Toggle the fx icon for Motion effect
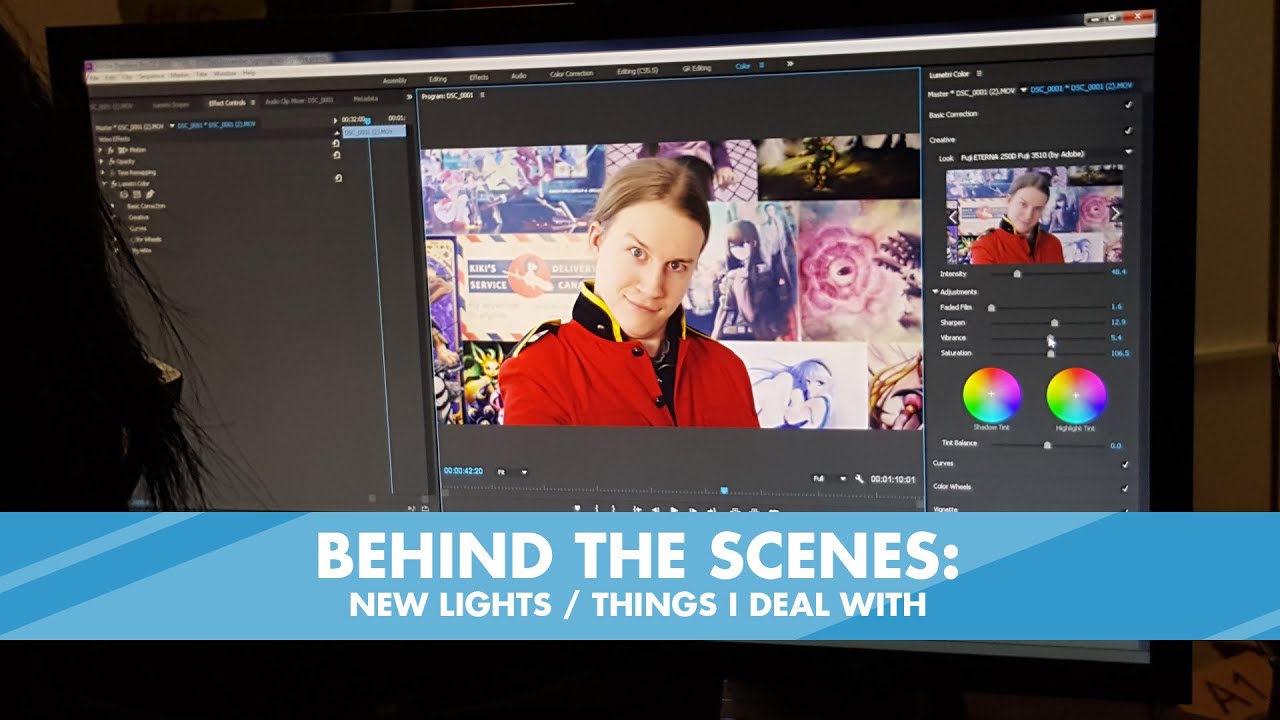1280x720 pixels. [111, 150]
